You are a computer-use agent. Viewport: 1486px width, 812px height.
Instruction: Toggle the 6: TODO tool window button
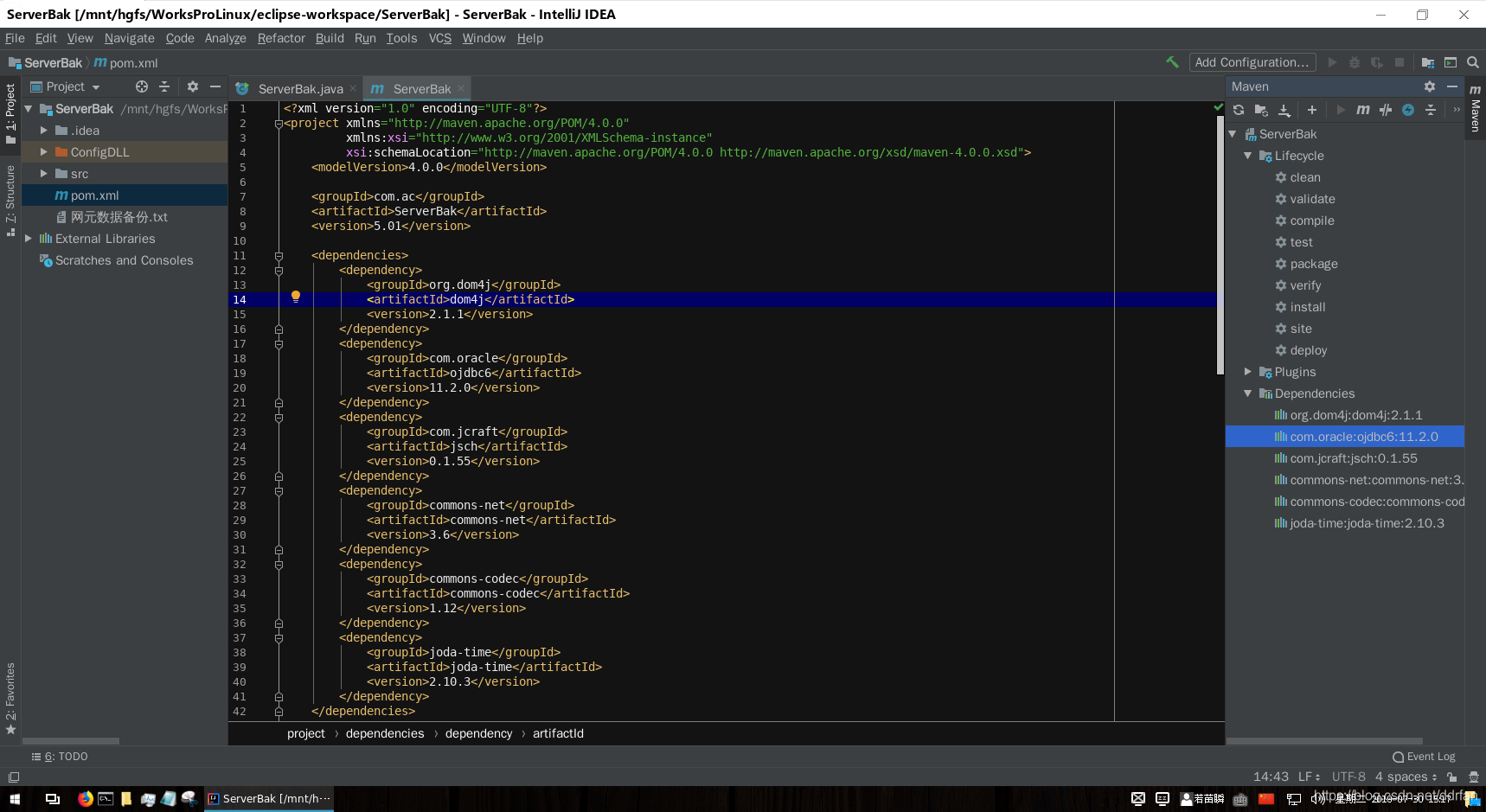[60, 757]
